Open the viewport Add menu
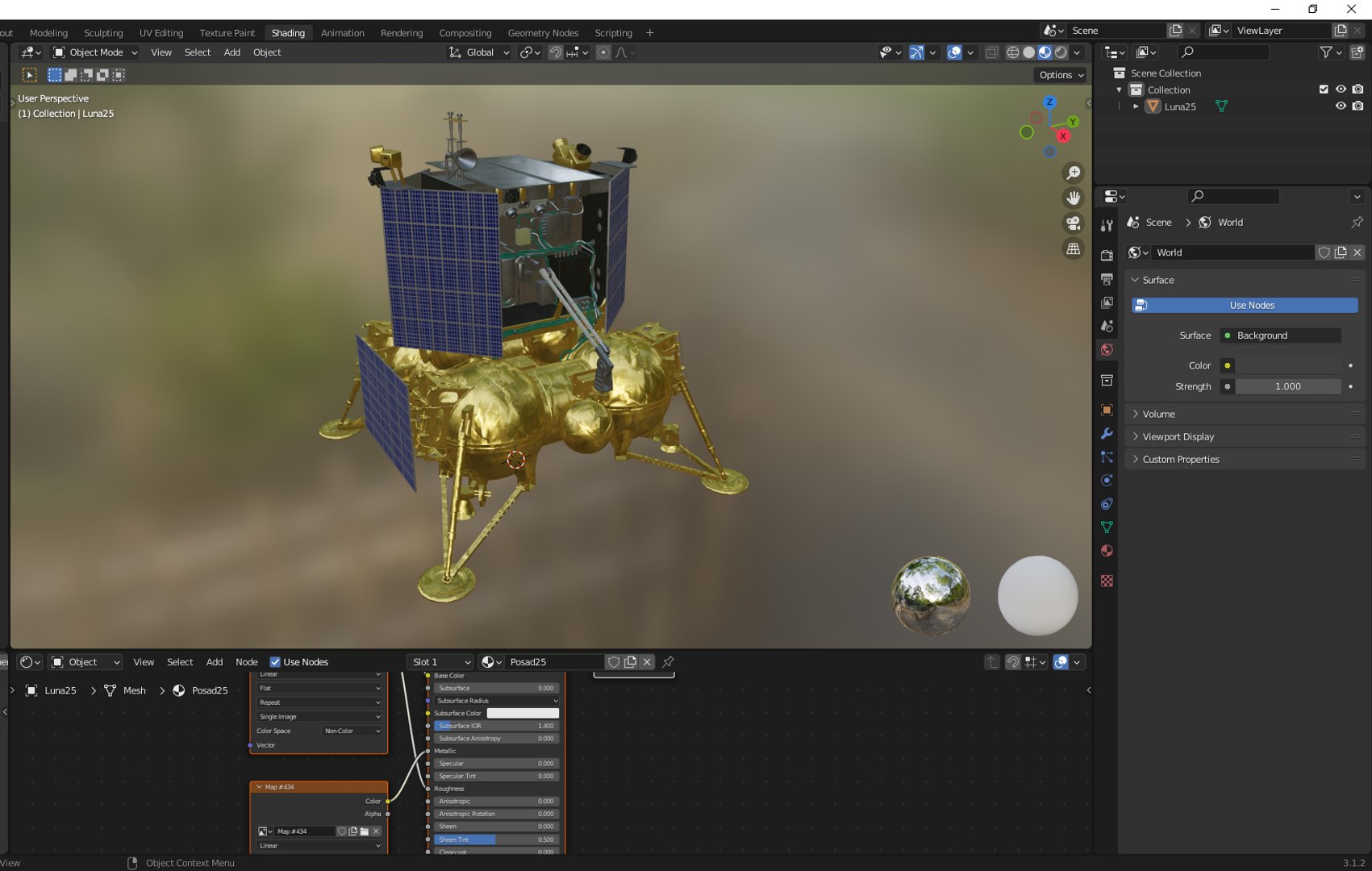 click(x=232, y=52)
